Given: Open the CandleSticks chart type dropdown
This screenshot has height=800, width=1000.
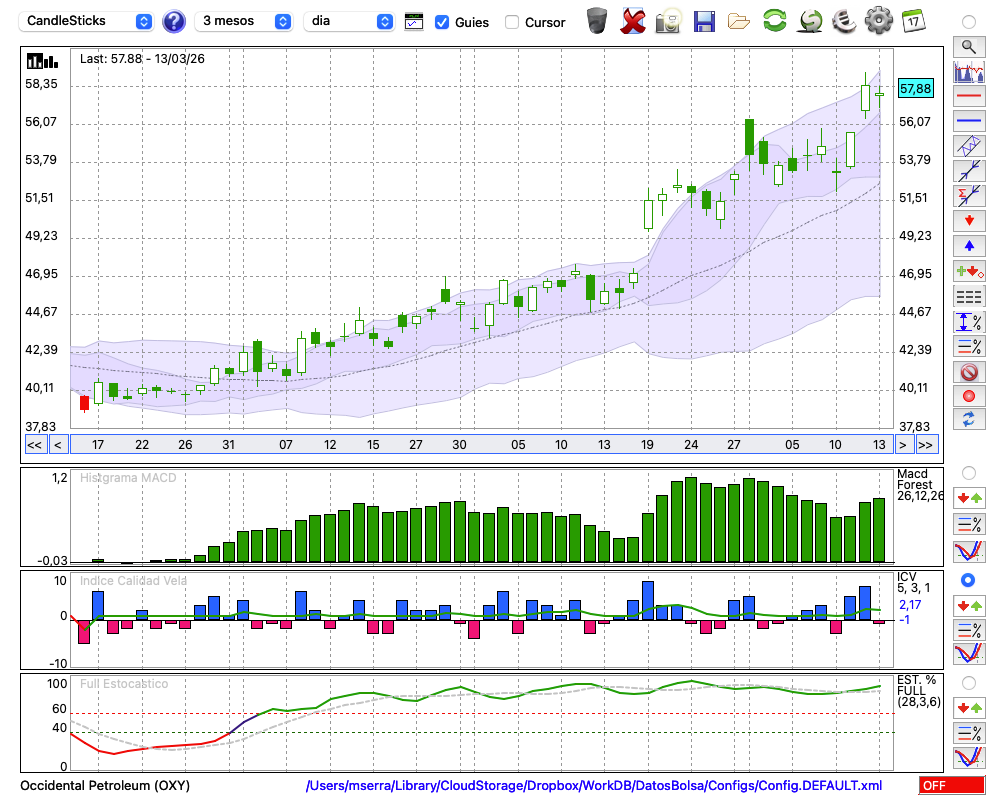Looking at the screenshot, I should (88, 21).
